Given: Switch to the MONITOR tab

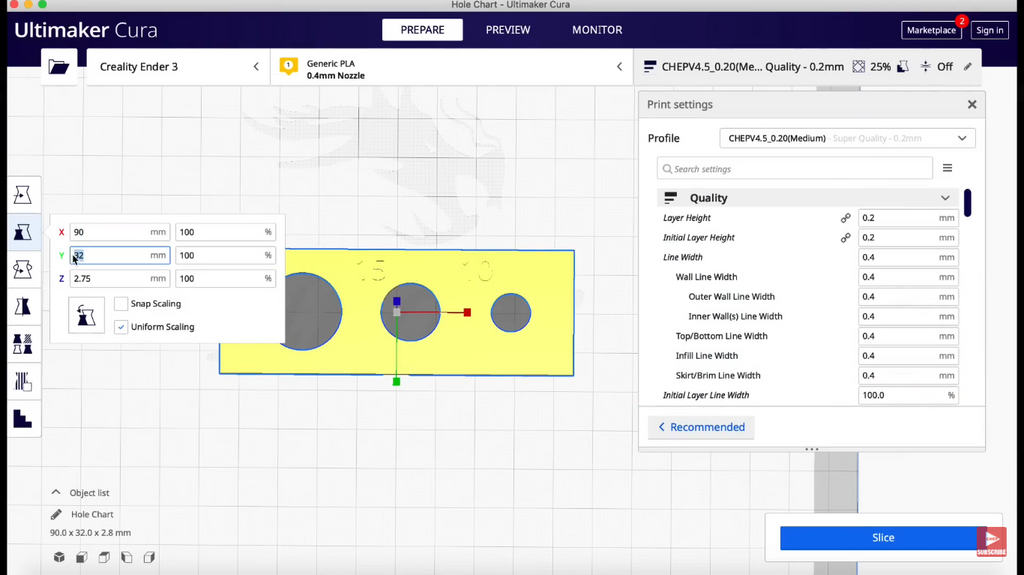Looking at the screenshot, I should click(597, 30).
